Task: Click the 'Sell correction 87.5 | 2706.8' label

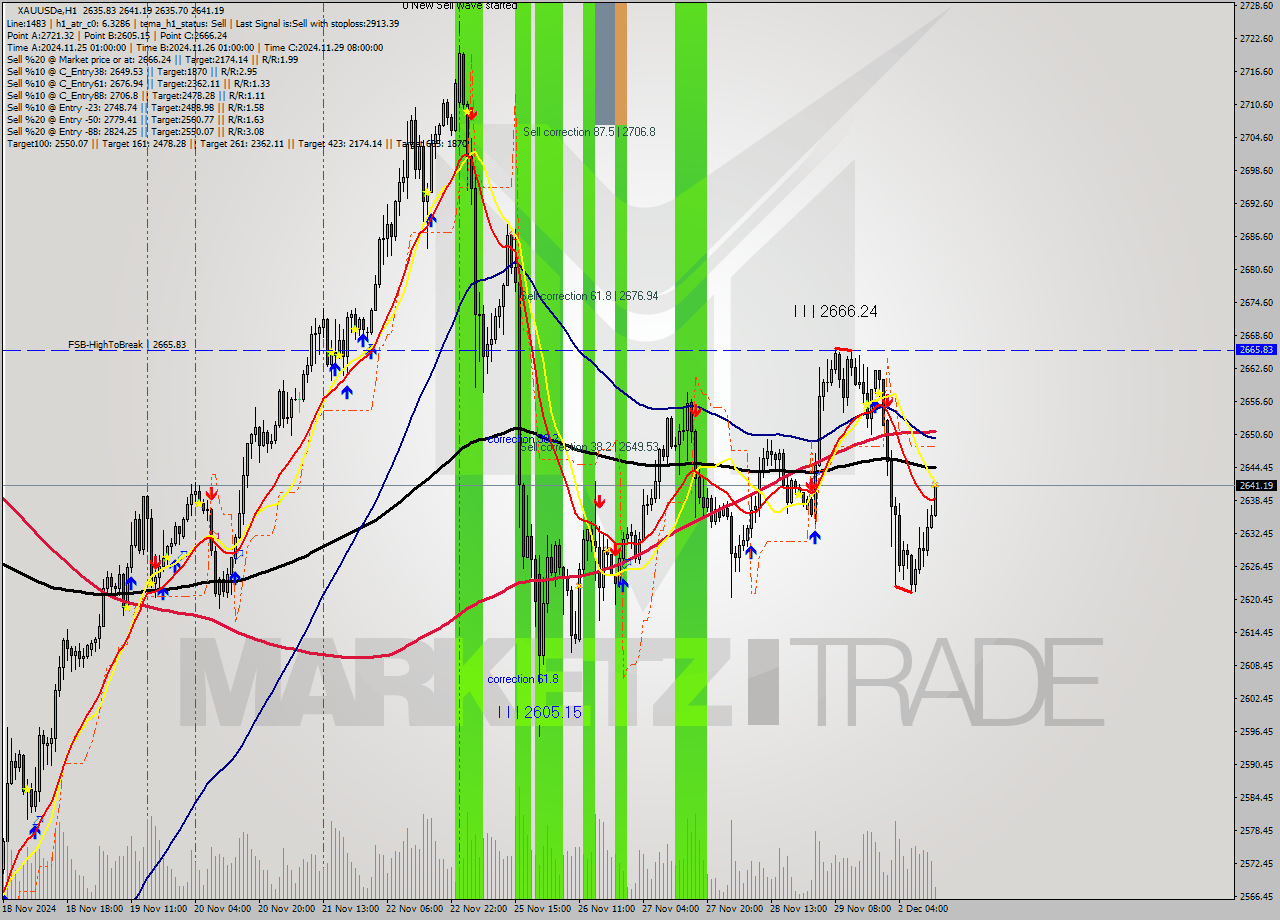Action: pyautogui.click(x=589, y=131)
